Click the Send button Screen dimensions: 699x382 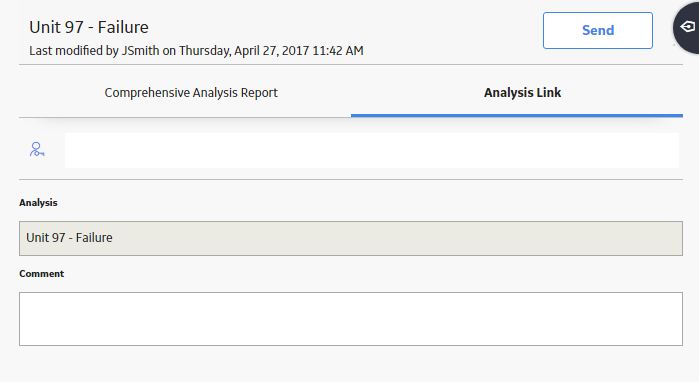tap(598, 30)
